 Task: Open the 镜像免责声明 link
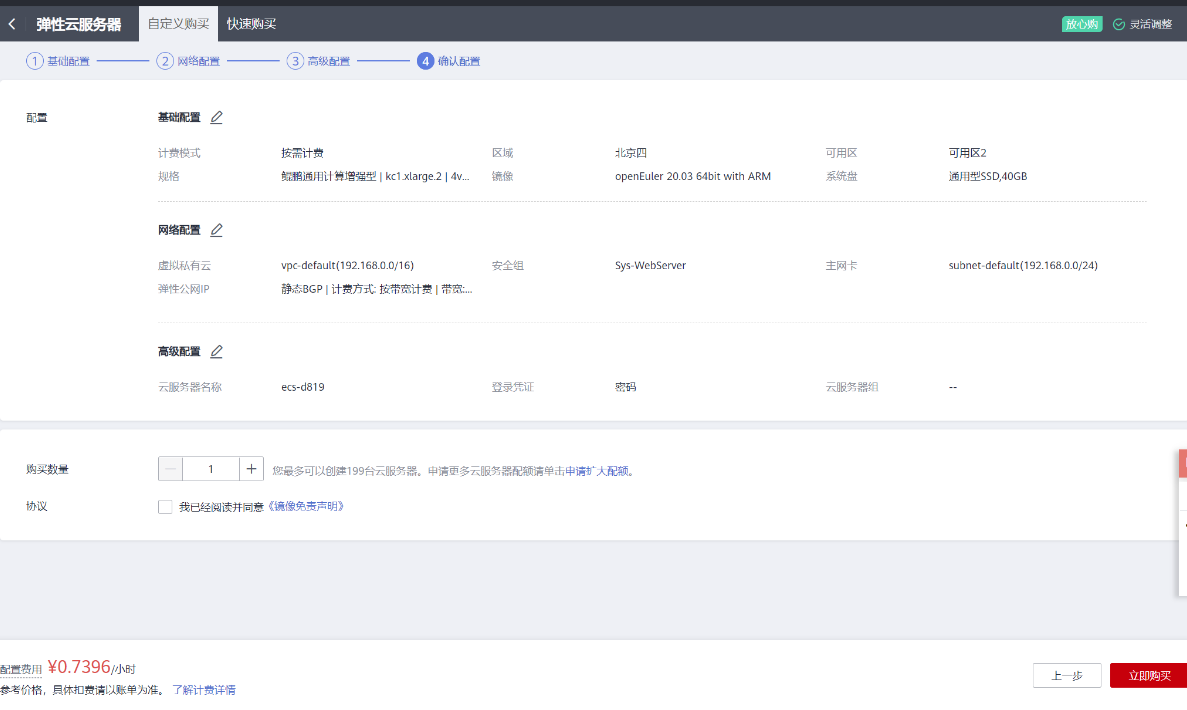coord(306,506)
